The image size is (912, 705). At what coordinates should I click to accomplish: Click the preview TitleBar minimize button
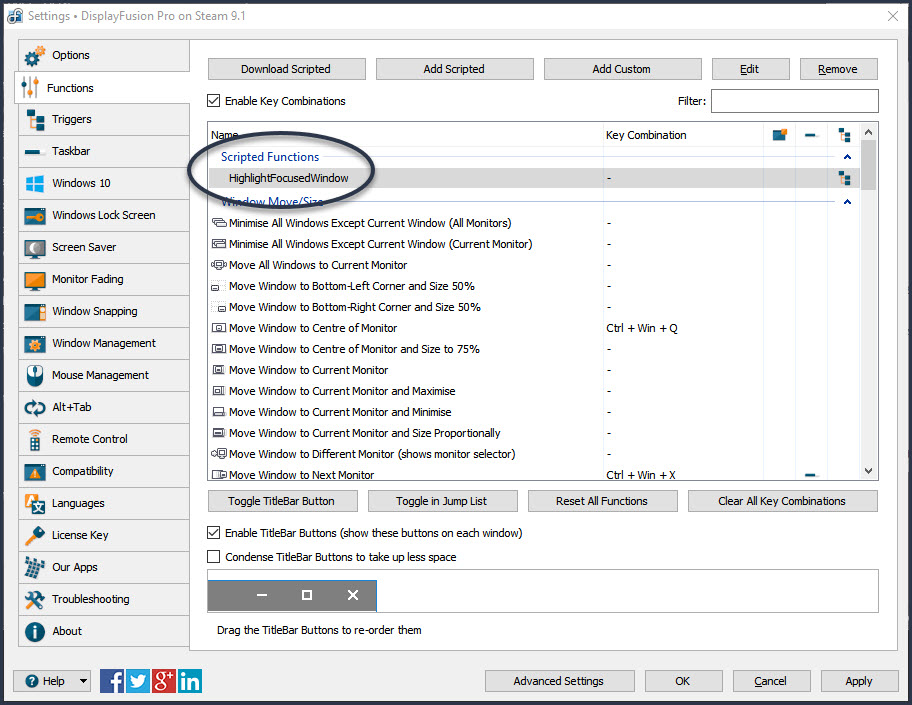262,595
